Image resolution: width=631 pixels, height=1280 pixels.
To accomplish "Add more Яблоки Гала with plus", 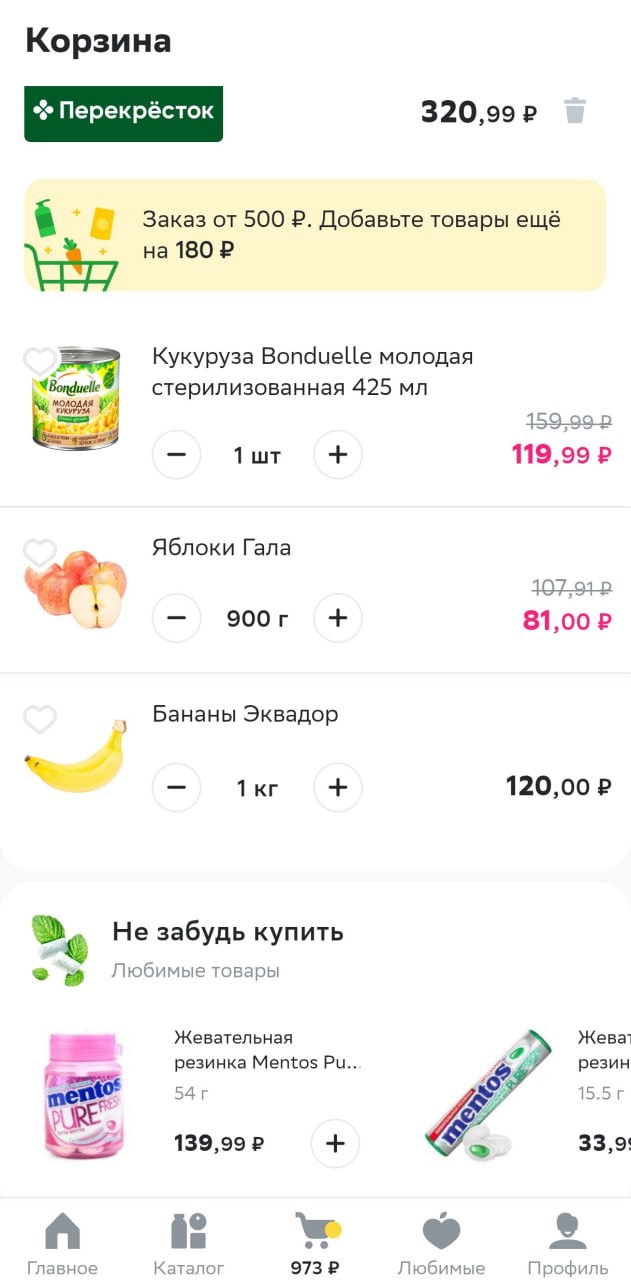I will click(x=338, y=619).
